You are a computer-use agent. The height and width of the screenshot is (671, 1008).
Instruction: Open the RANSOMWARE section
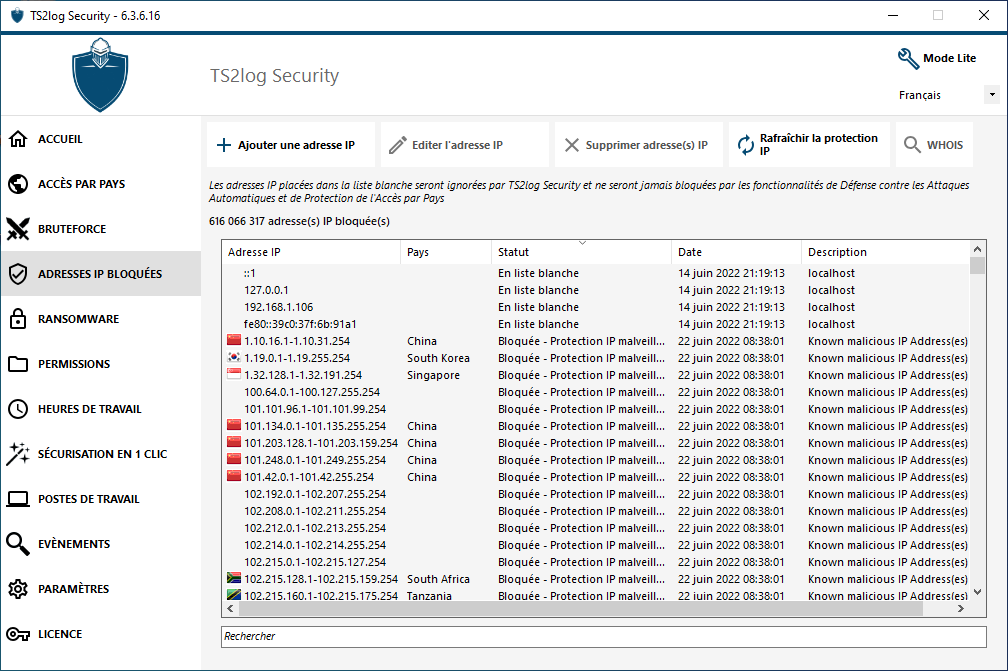tap(101, 319)
